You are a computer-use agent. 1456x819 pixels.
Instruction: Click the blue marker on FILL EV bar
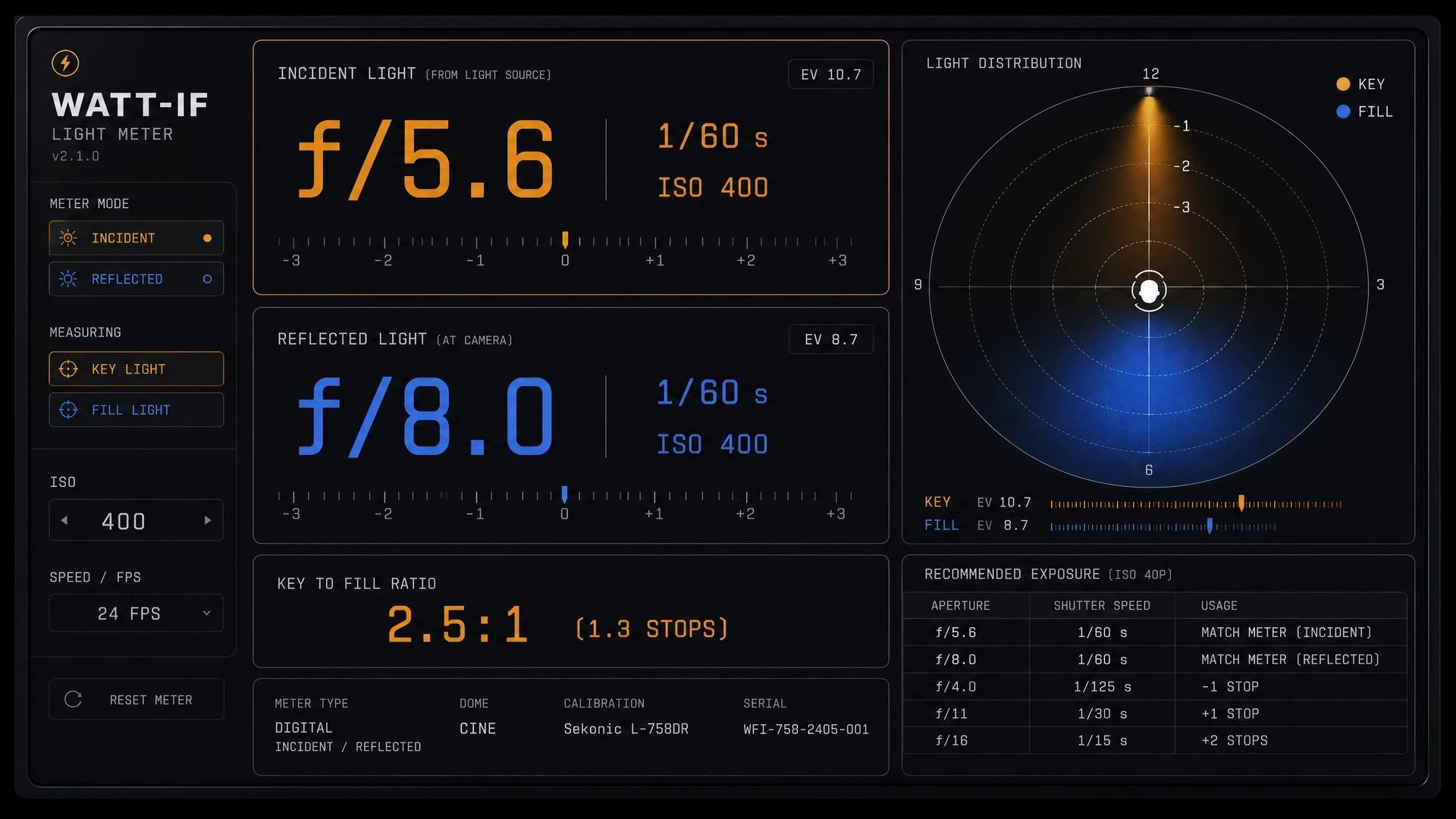pos(1210,526)
